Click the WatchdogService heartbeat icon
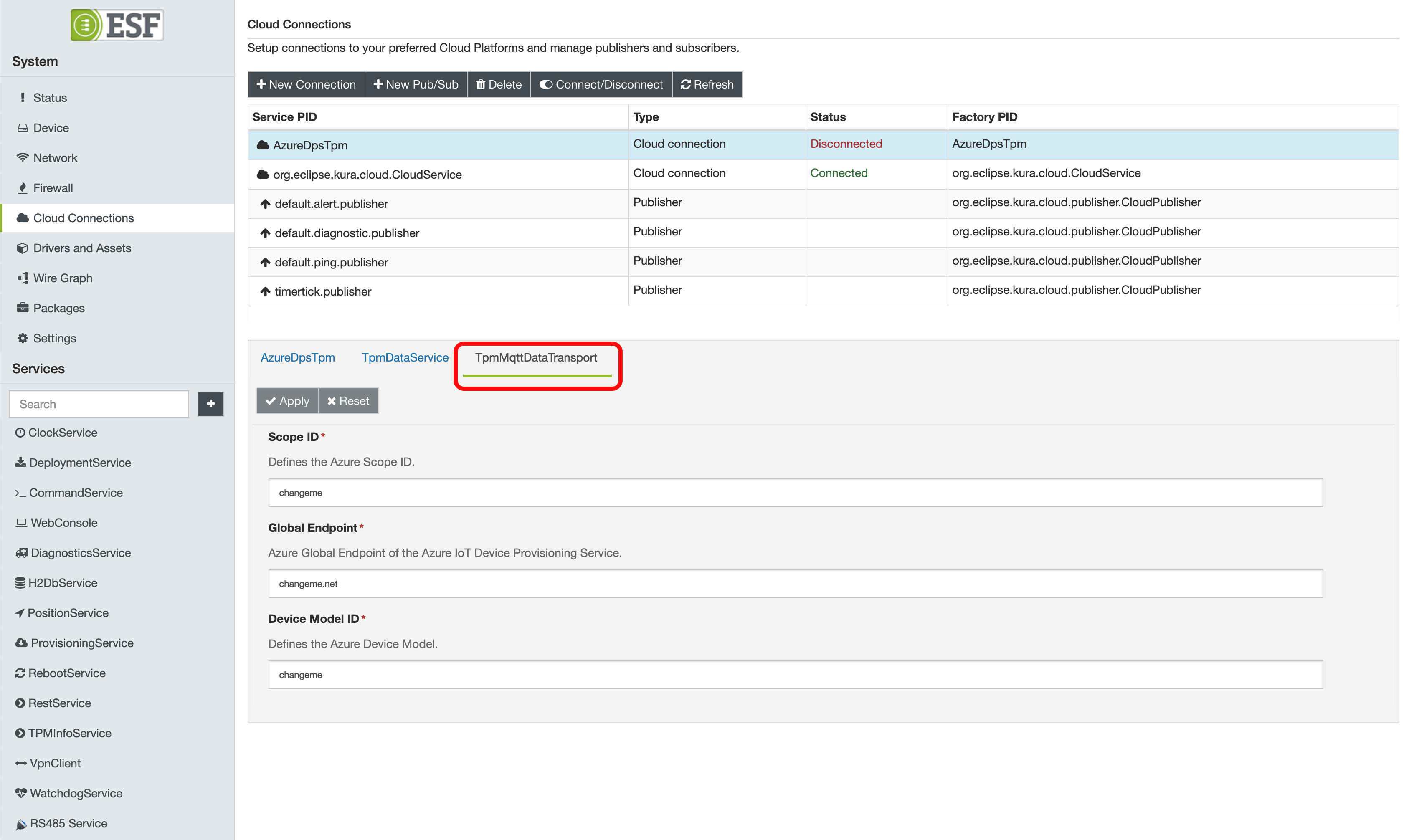The height and width of the screenshot is (840, 1409). [x=21, y=793]
